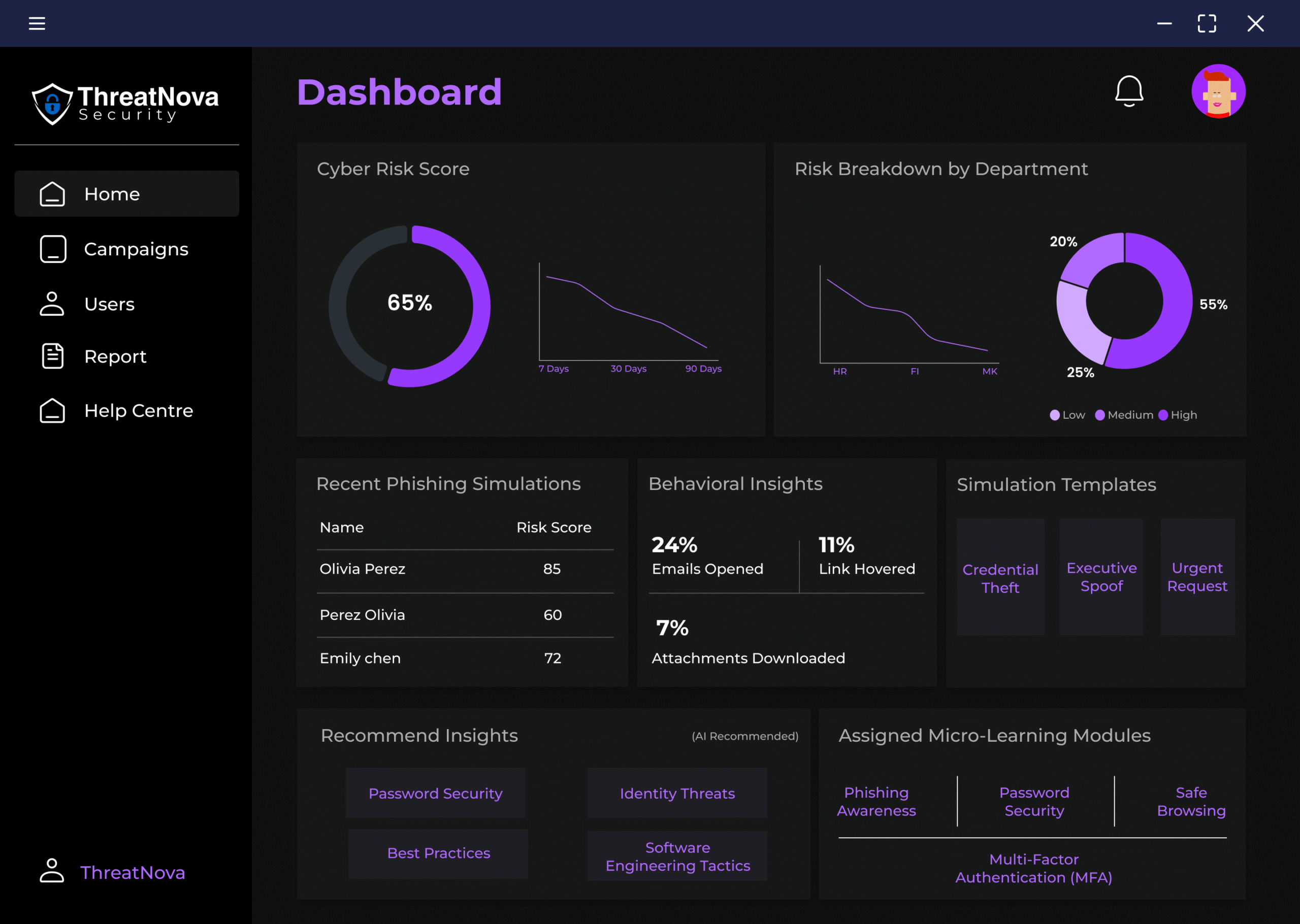Select Credential Theft template
The height and width of the screenshot is (924, 1300).
[x=1000, y=577]
